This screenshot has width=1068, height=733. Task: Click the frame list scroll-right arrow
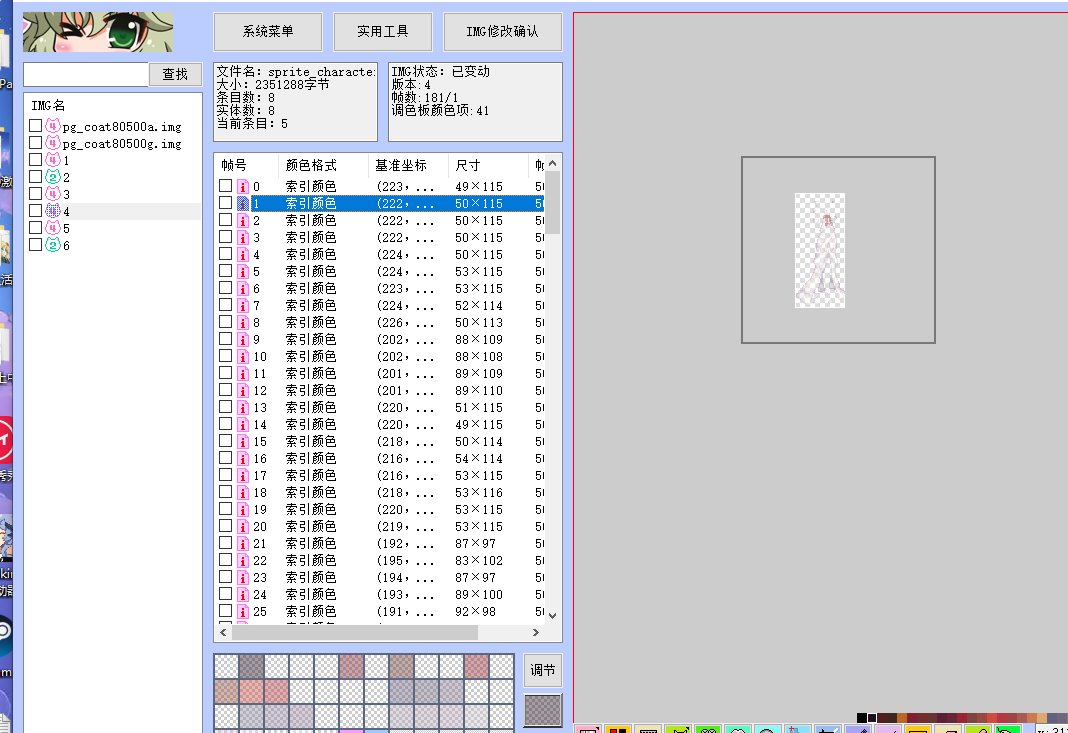click(536, 633)
